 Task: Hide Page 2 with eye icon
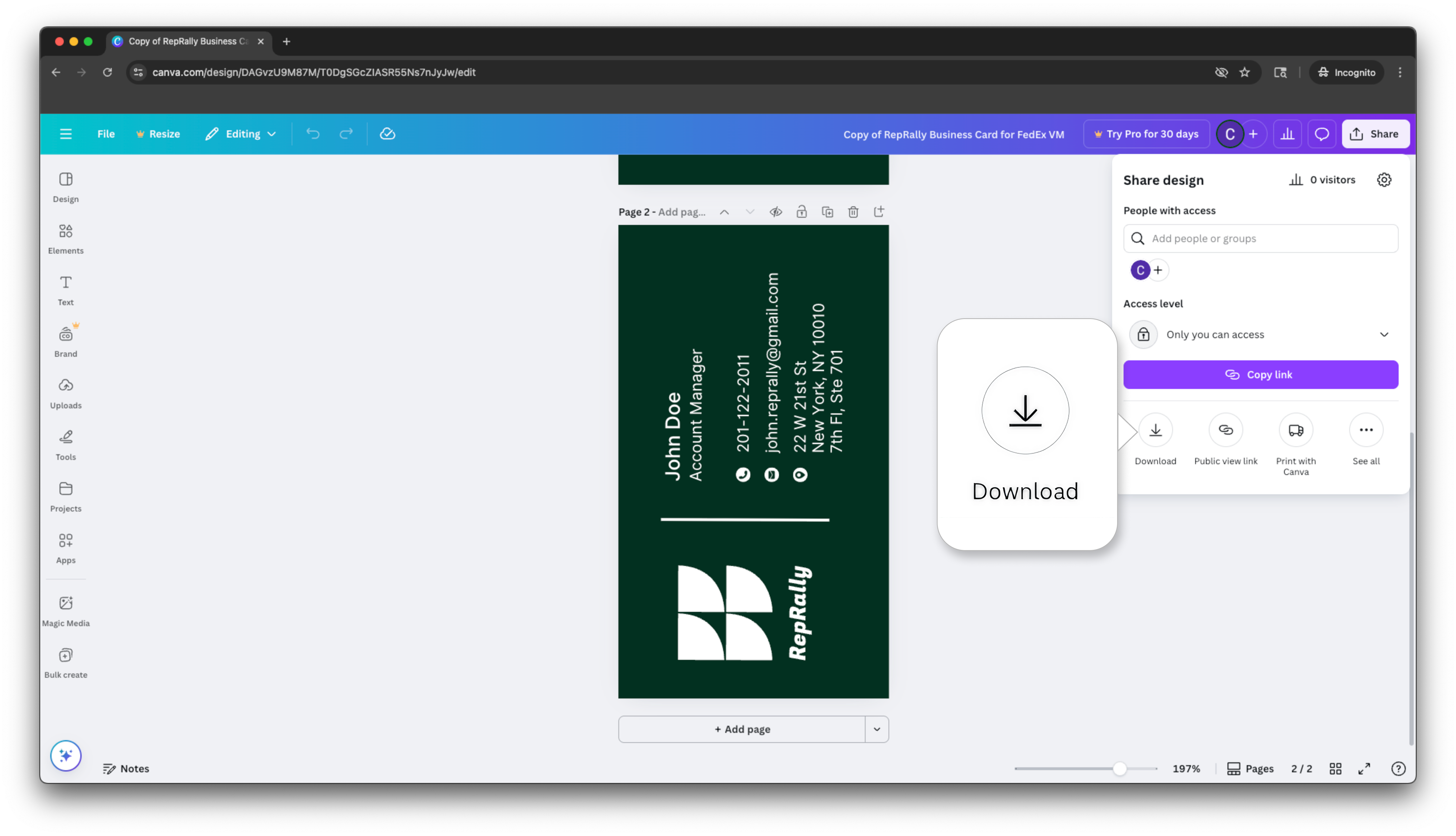click(776, 212)
